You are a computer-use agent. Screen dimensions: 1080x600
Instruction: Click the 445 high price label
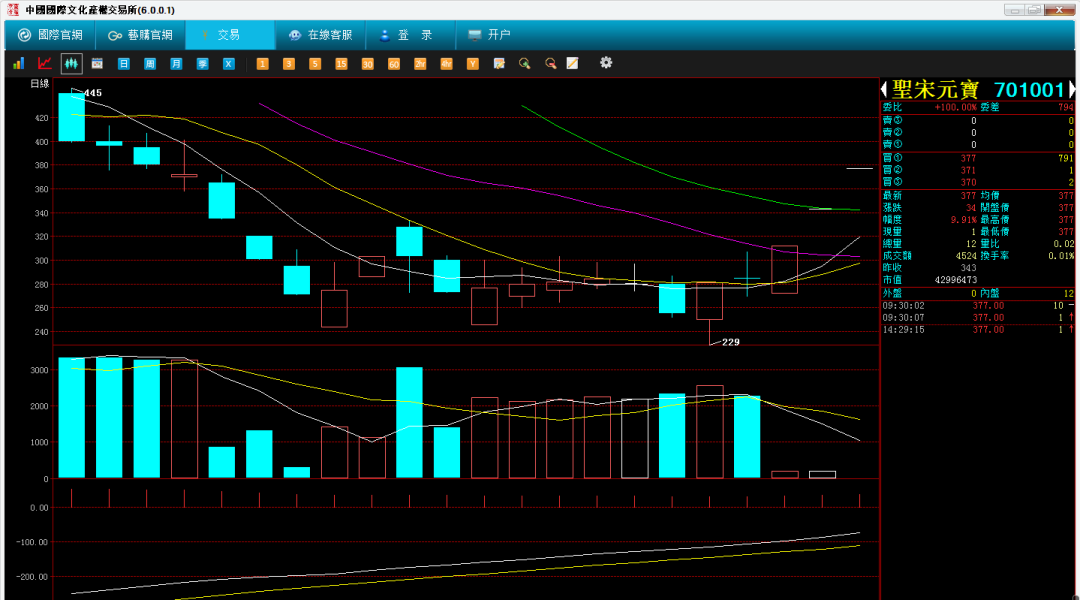(x=93, y=93)
